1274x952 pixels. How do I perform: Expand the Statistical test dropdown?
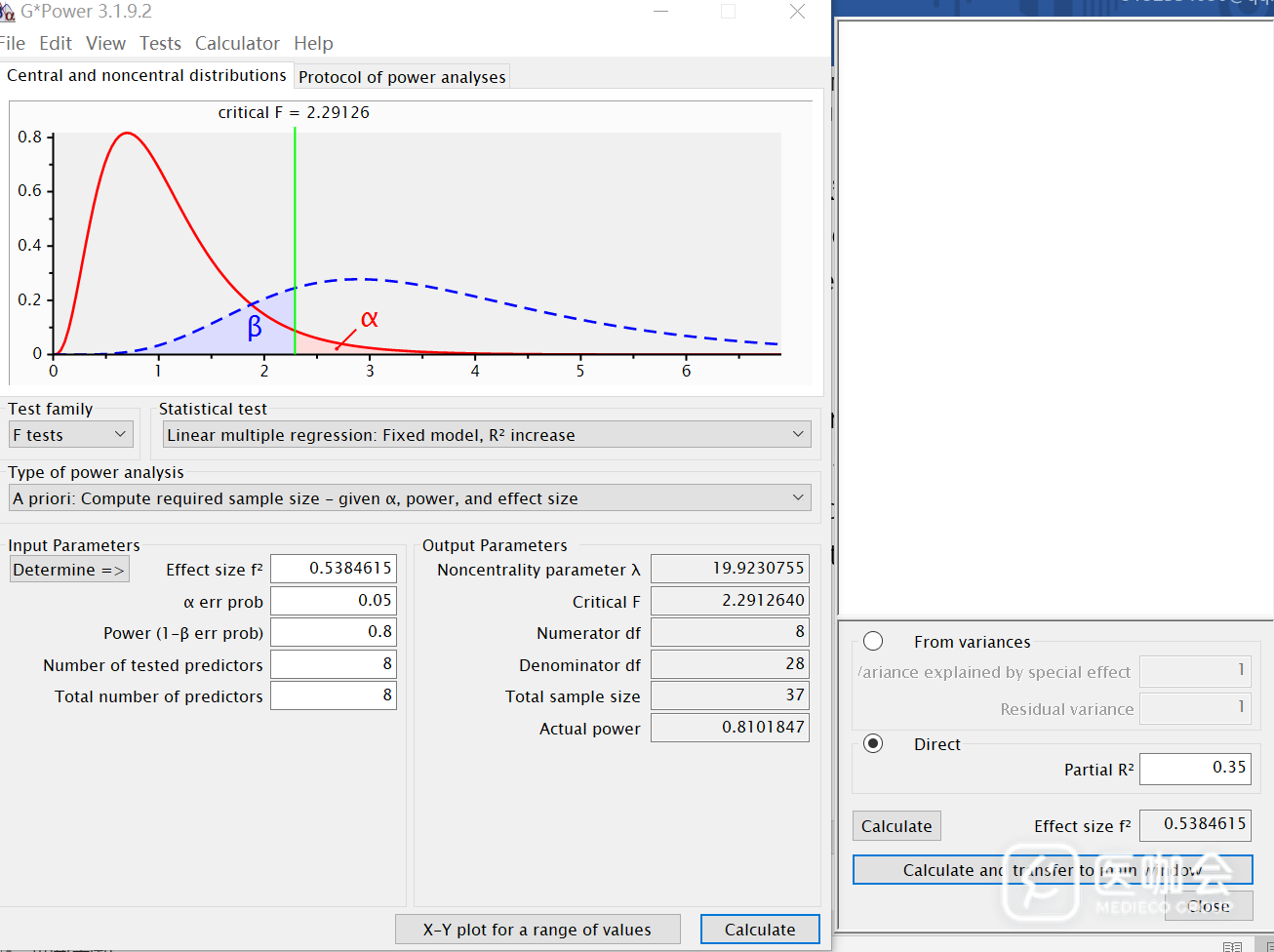(x=486, y=435)
